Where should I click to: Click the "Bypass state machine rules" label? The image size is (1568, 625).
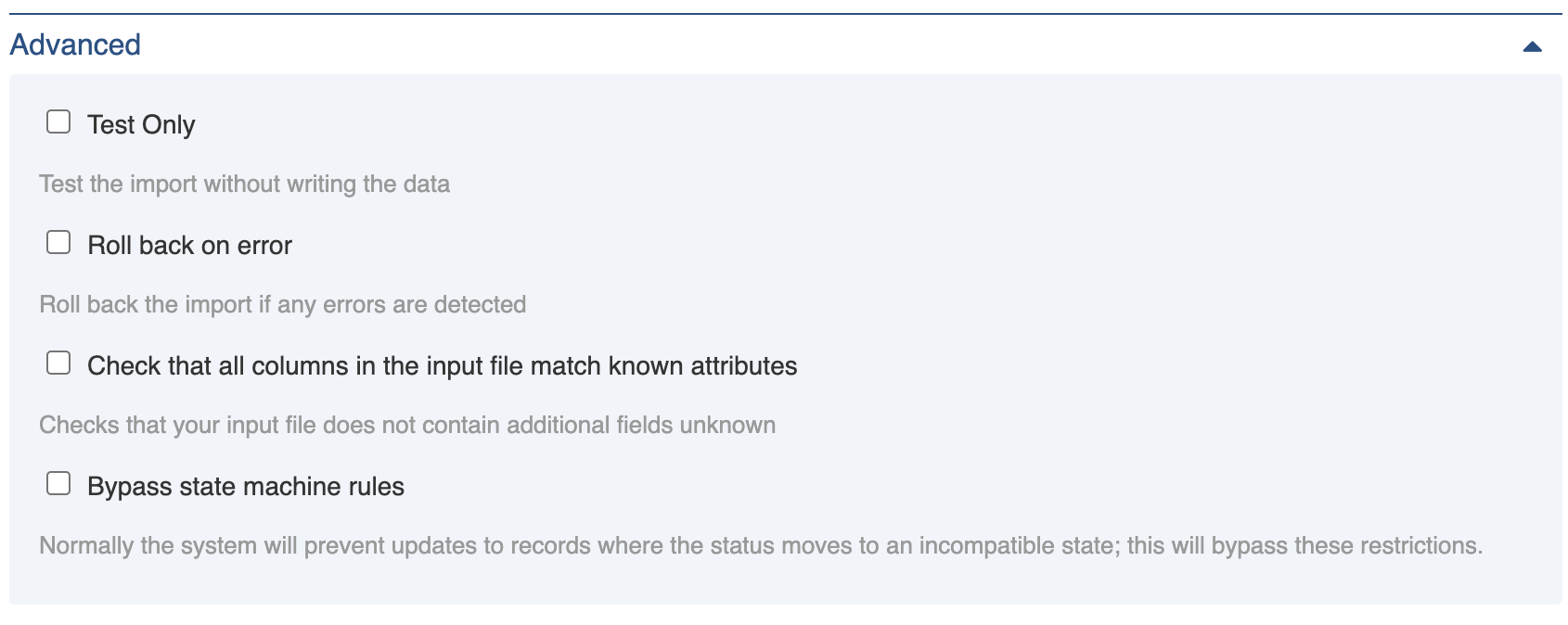point(246,487)
